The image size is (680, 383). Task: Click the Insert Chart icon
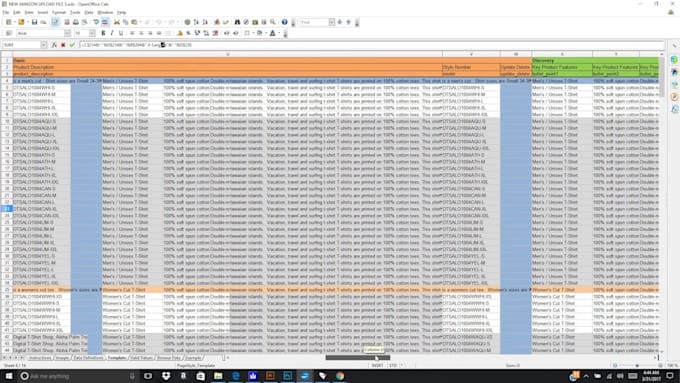[217, 22]
